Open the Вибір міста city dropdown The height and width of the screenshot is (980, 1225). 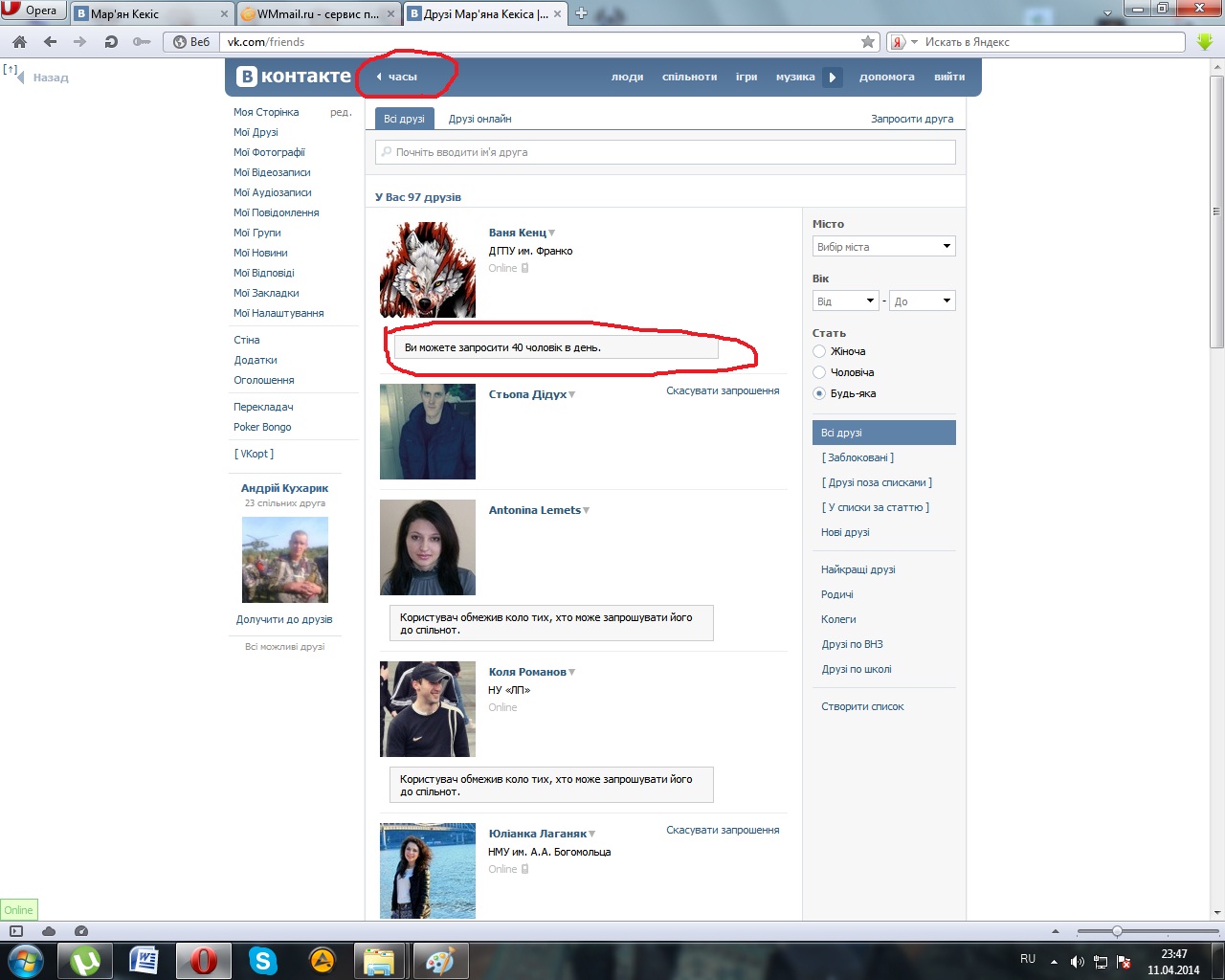click(x=884, y=247)
